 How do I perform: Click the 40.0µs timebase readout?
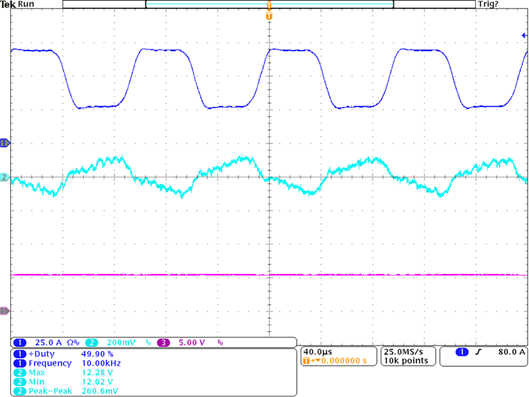[318, 352]
